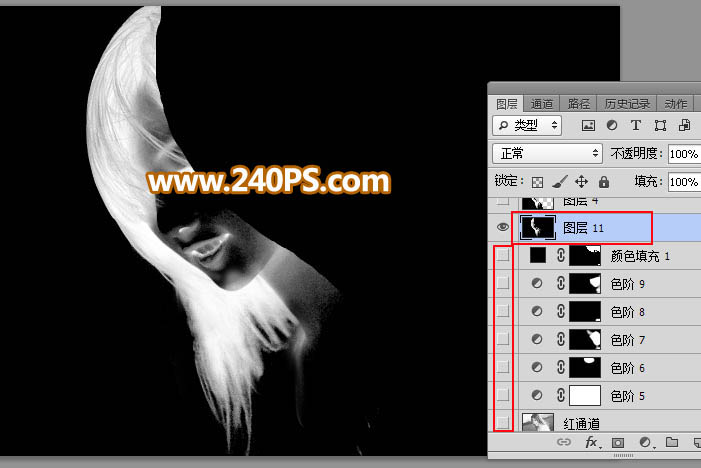This screenshot has width=701, height=468.
Task: Show the 色阶 7 layer
Action: [x=503, y=339]
